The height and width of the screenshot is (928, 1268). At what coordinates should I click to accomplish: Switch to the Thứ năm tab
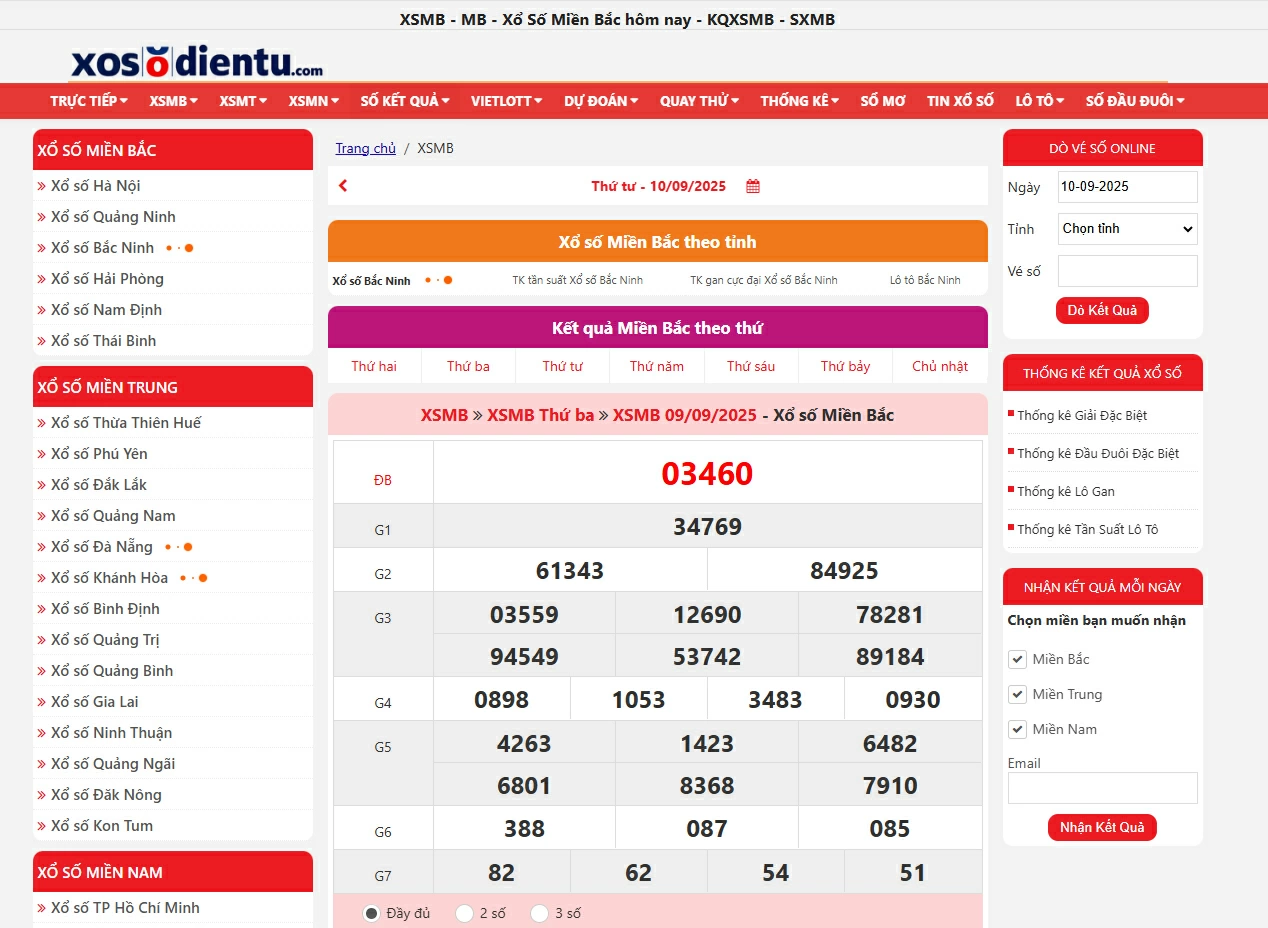click(656, 366)
